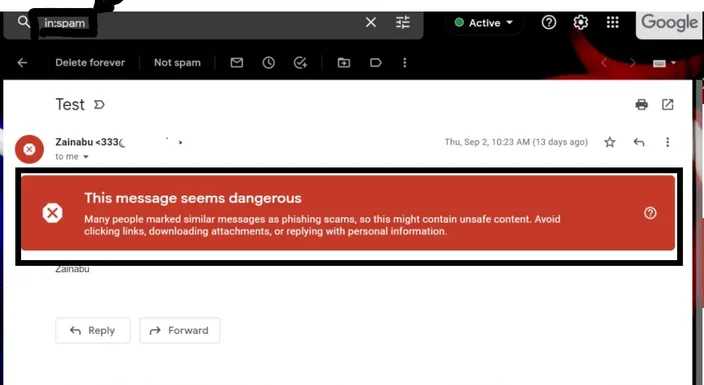704x385 pixels.
Task: Open the message More options menu
Action: pyautogui.click(x=668, y=142)
